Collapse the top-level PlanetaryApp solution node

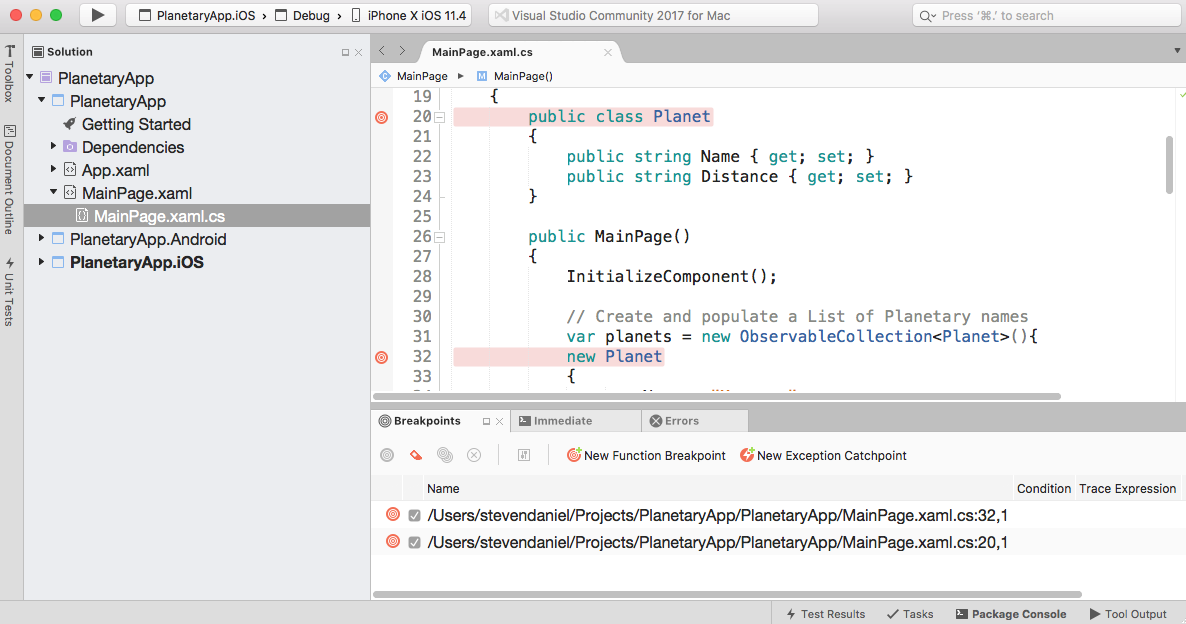[29, 77]
